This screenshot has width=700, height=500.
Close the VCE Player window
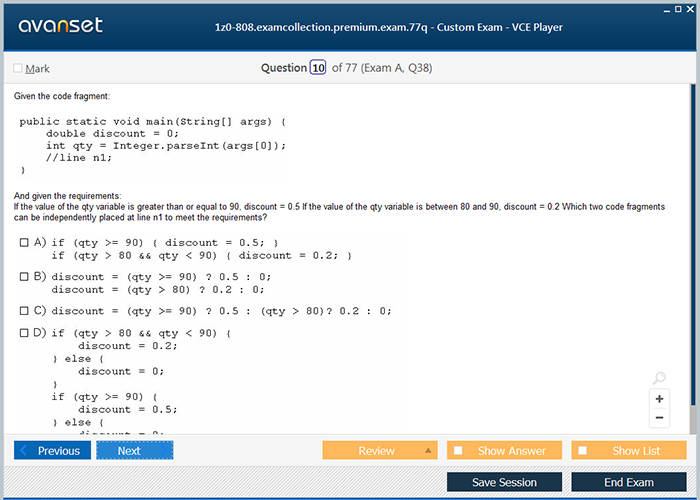(691, 8)
